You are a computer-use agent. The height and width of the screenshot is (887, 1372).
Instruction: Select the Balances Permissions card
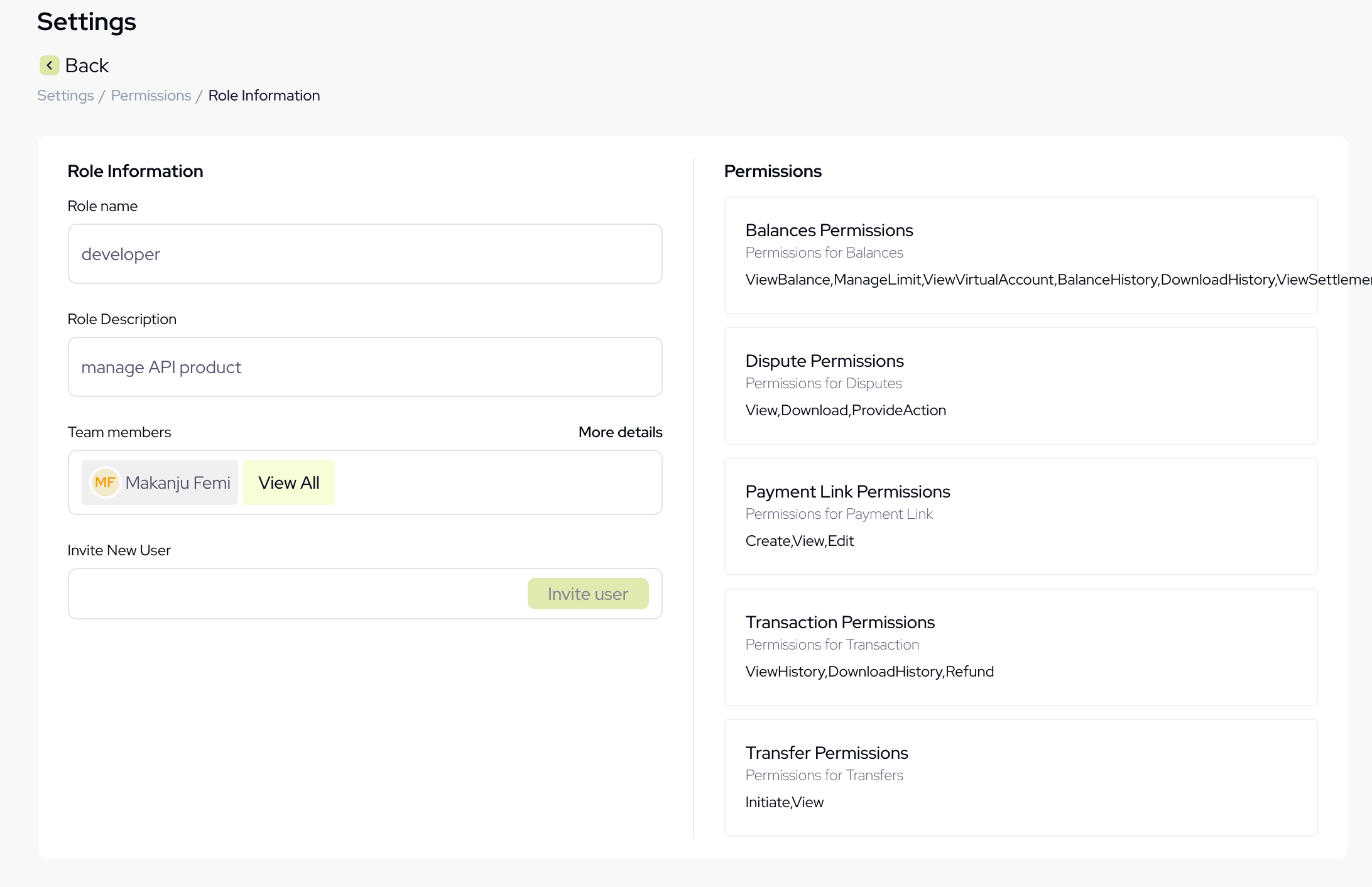coord(1020,255)
